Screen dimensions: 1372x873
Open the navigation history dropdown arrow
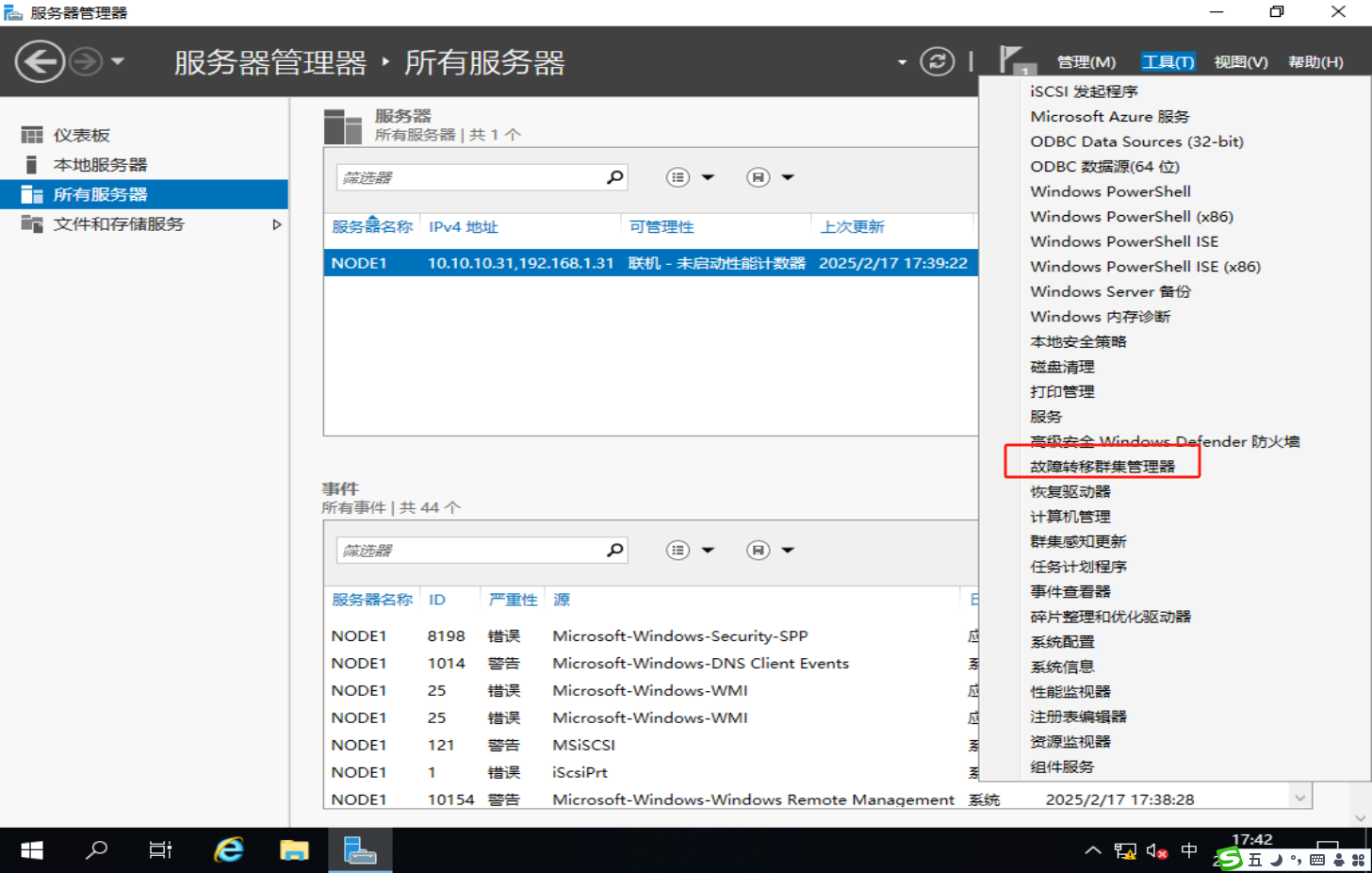(x=118, y=62)
